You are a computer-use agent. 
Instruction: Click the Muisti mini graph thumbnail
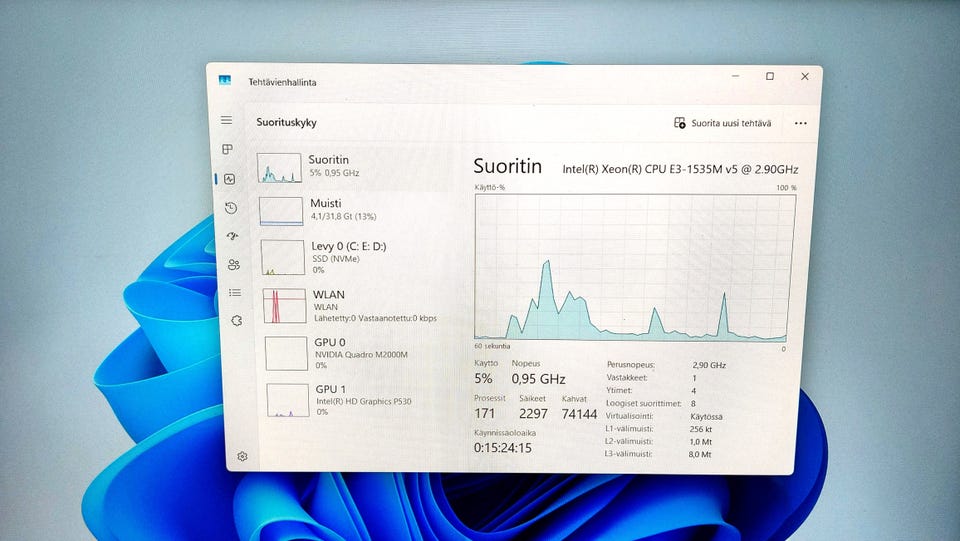click(281, 211)
